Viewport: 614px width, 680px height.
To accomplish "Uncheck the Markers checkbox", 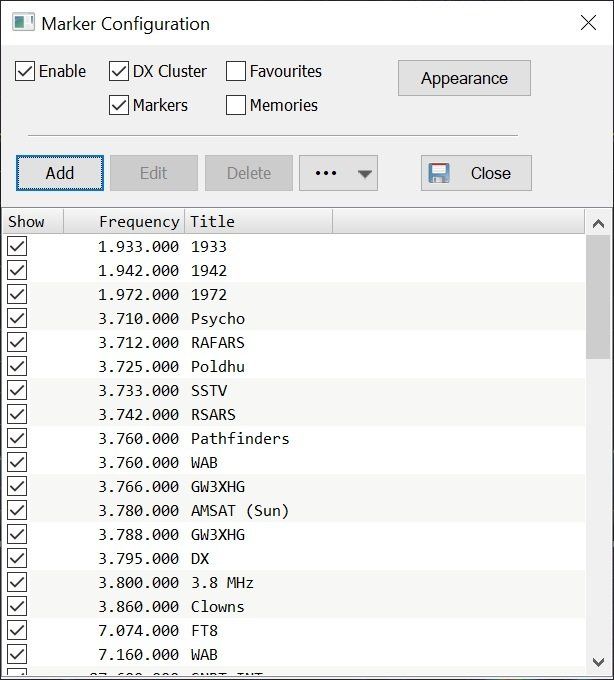I will coord(118,105).
